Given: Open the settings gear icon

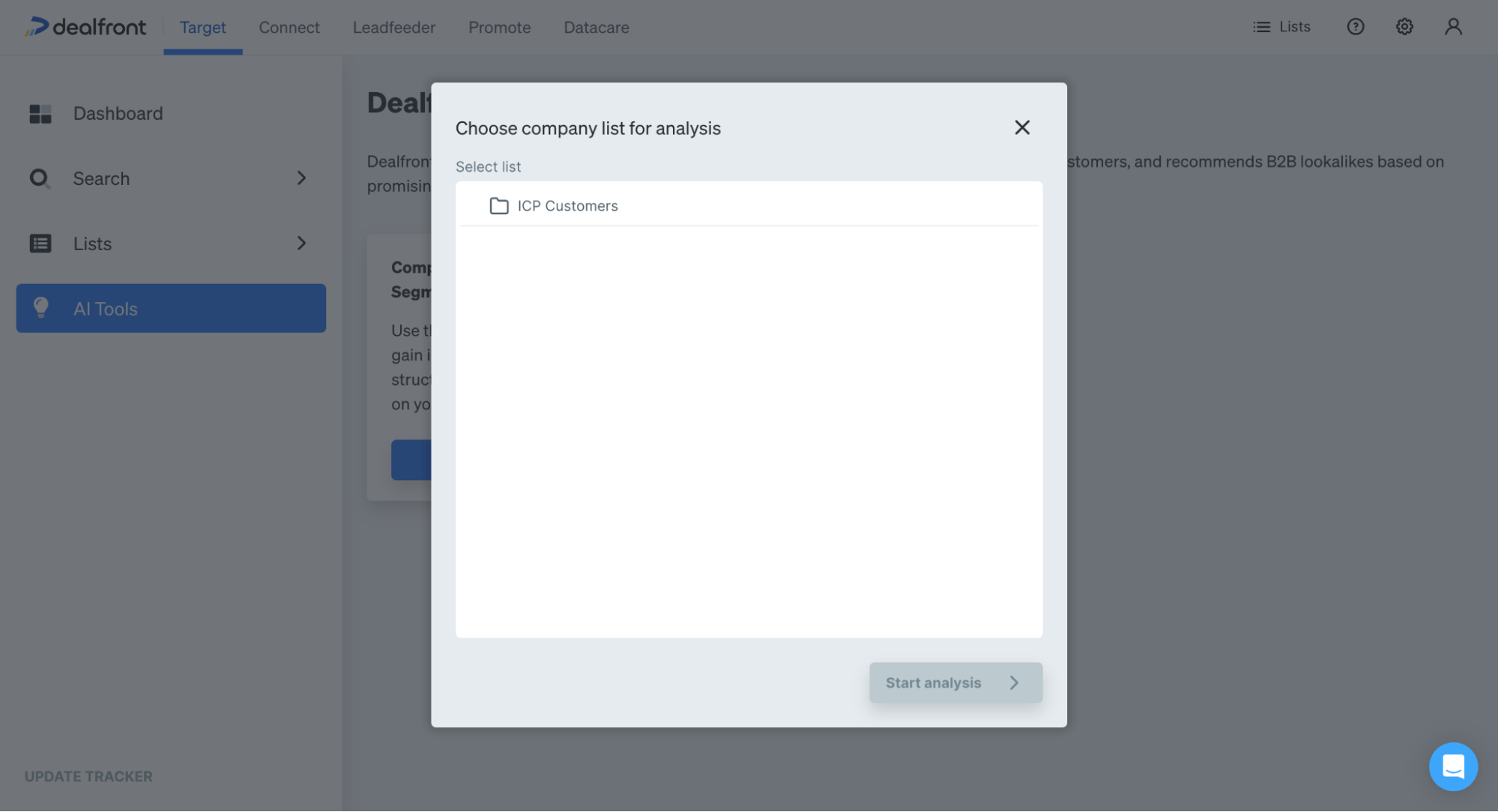Looking at the screenshot, I should pos(1404,26).
